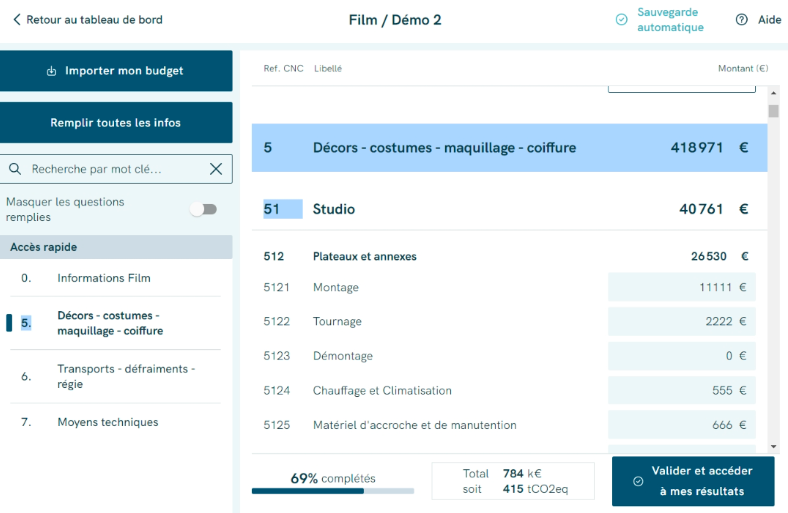
Task: Collapse the 51 Studio section
Action: click(509, 209)
